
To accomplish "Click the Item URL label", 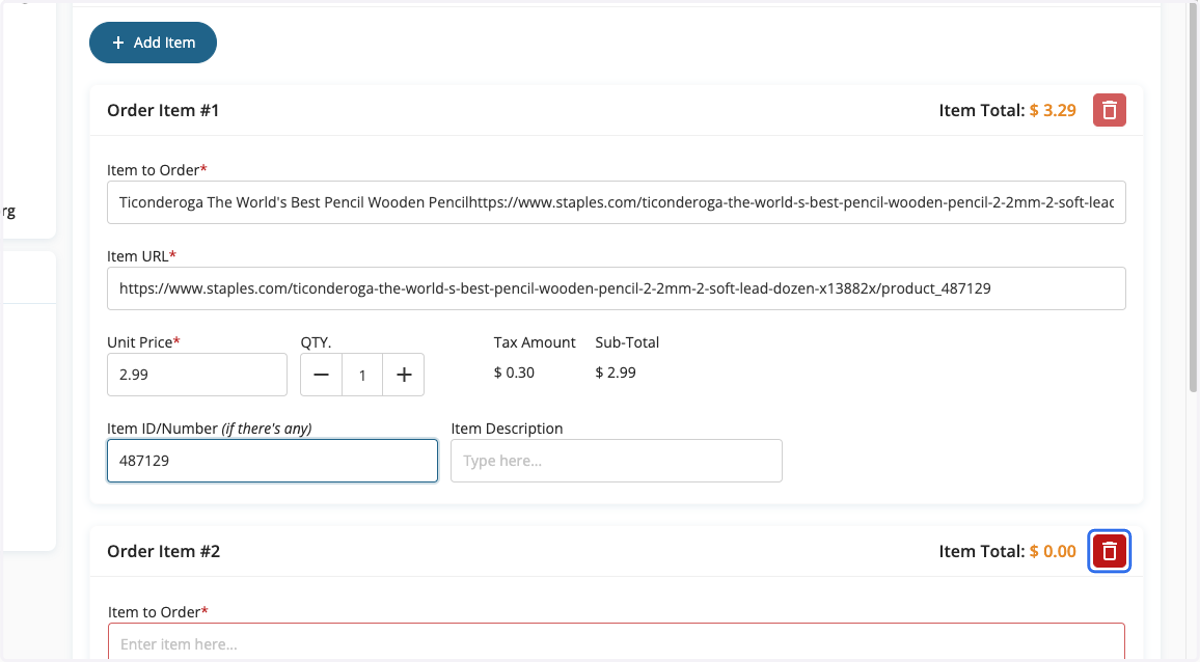I will [x=141, y=256].
